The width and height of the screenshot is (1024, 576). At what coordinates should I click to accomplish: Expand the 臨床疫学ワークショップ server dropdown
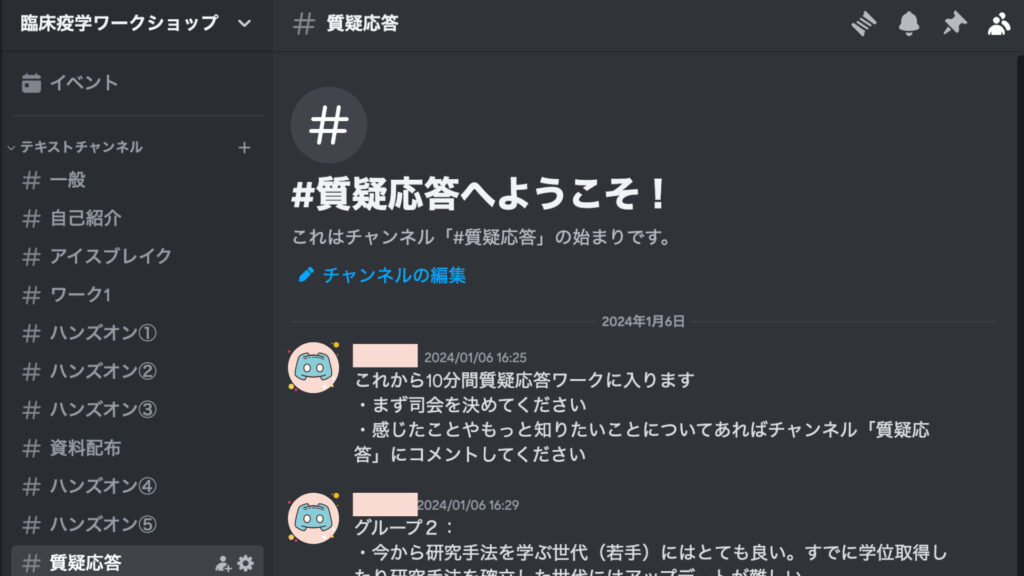[244, 24]
